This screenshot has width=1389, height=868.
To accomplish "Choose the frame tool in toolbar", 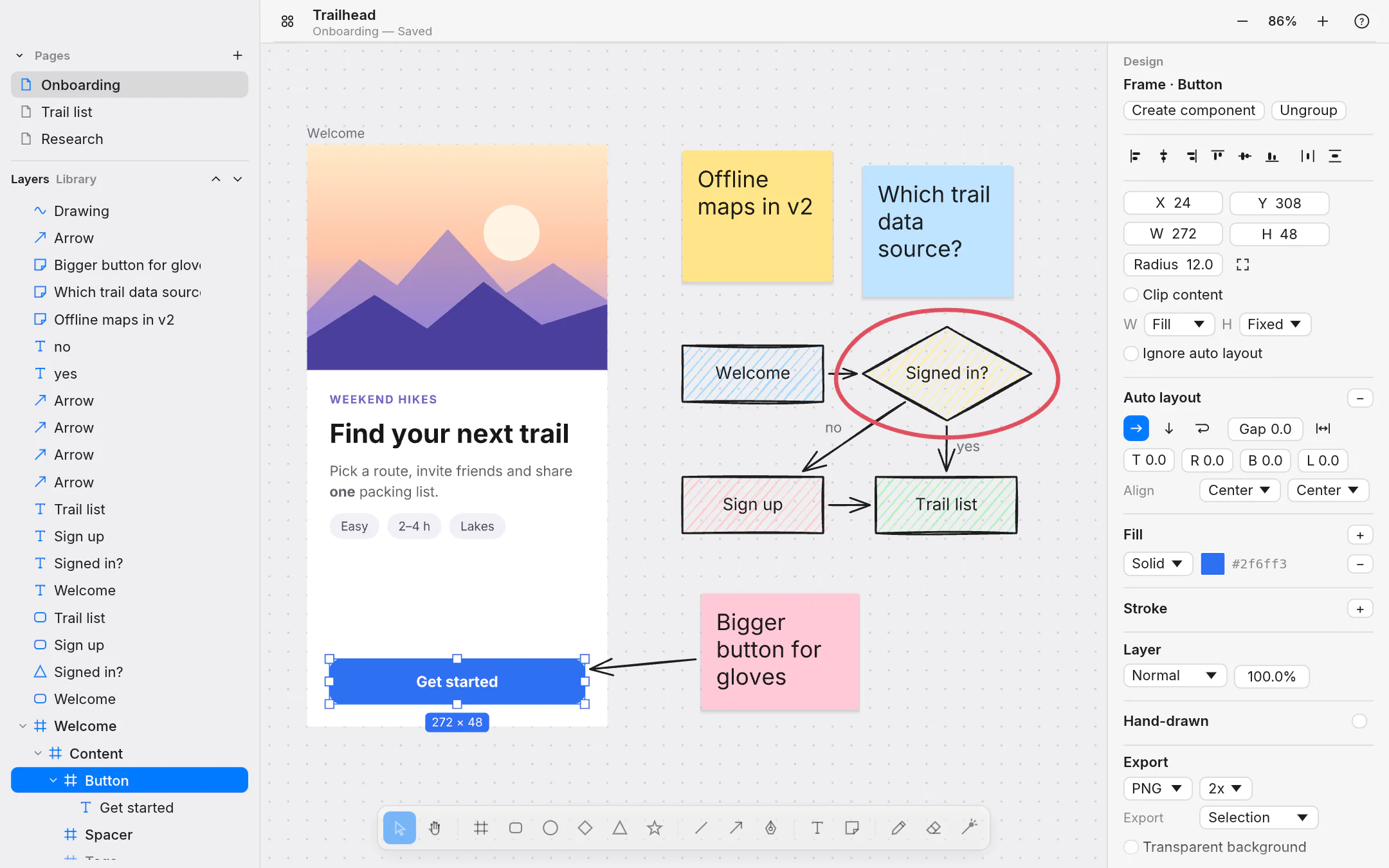I will pos(481,827).
